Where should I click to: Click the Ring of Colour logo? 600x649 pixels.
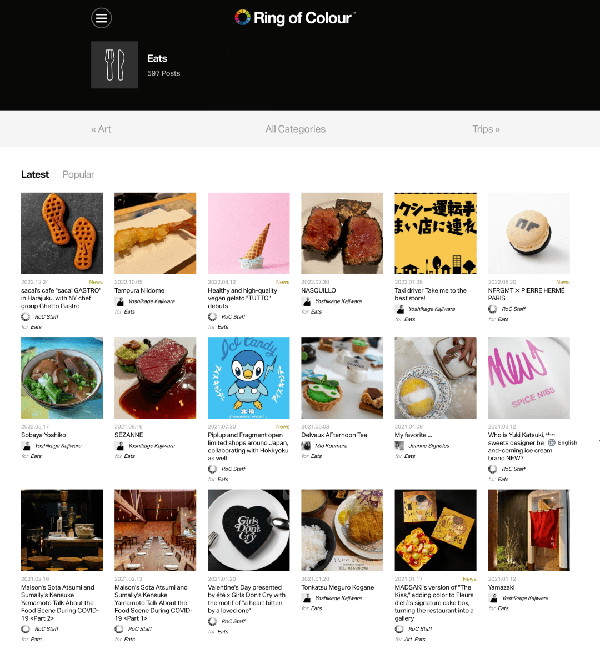click(295, 18)
